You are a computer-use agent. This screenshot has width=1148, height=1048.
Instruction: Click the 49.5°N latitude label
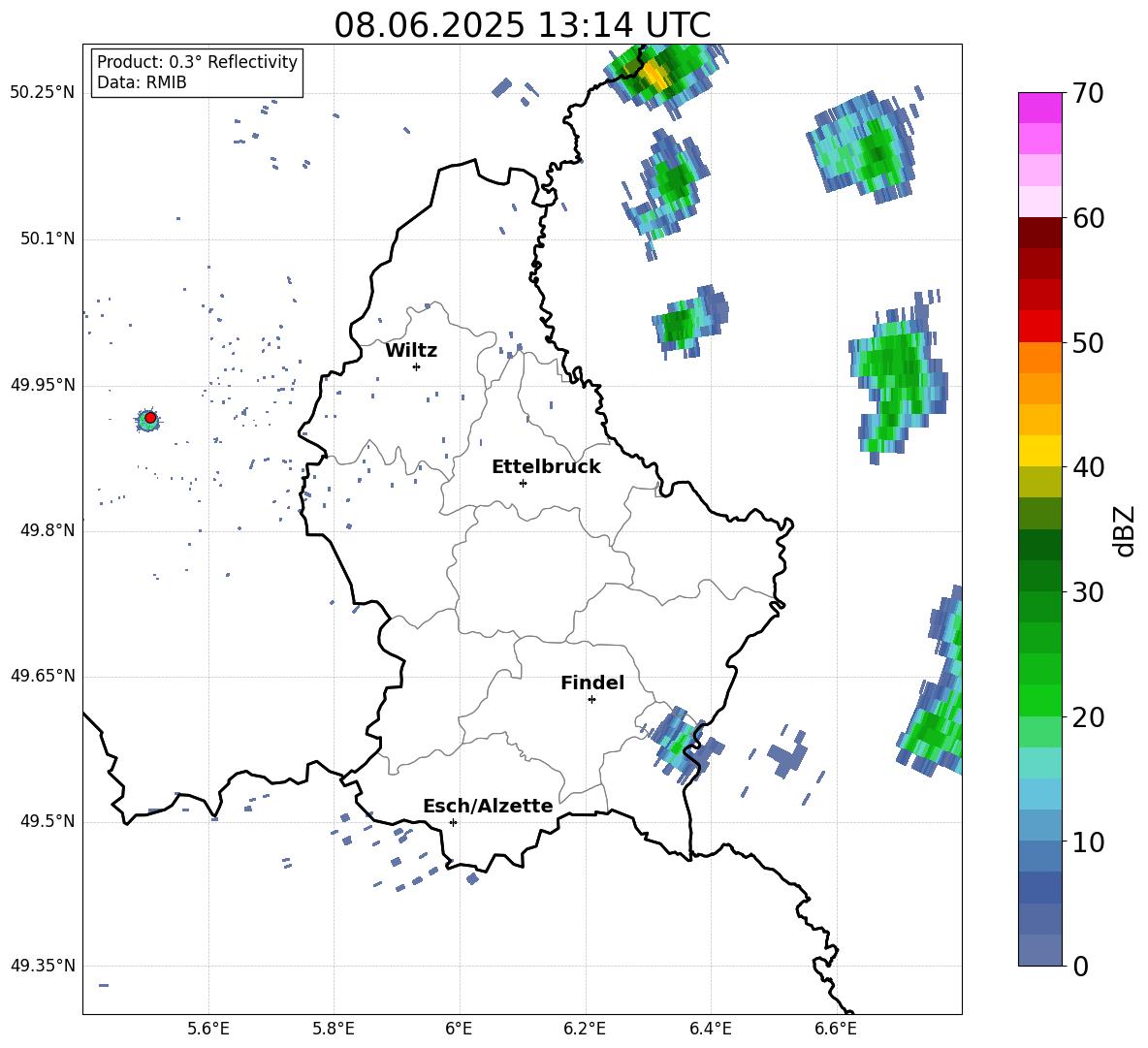47,821
